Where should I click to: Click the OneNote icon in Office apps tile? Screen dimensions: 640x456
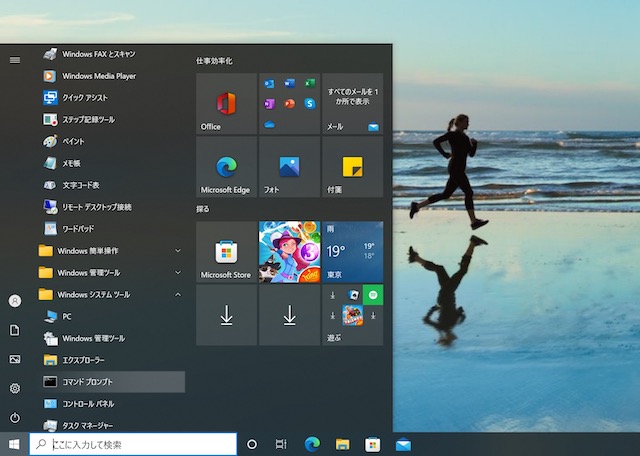pyautogui.click(x=269, y=104)
